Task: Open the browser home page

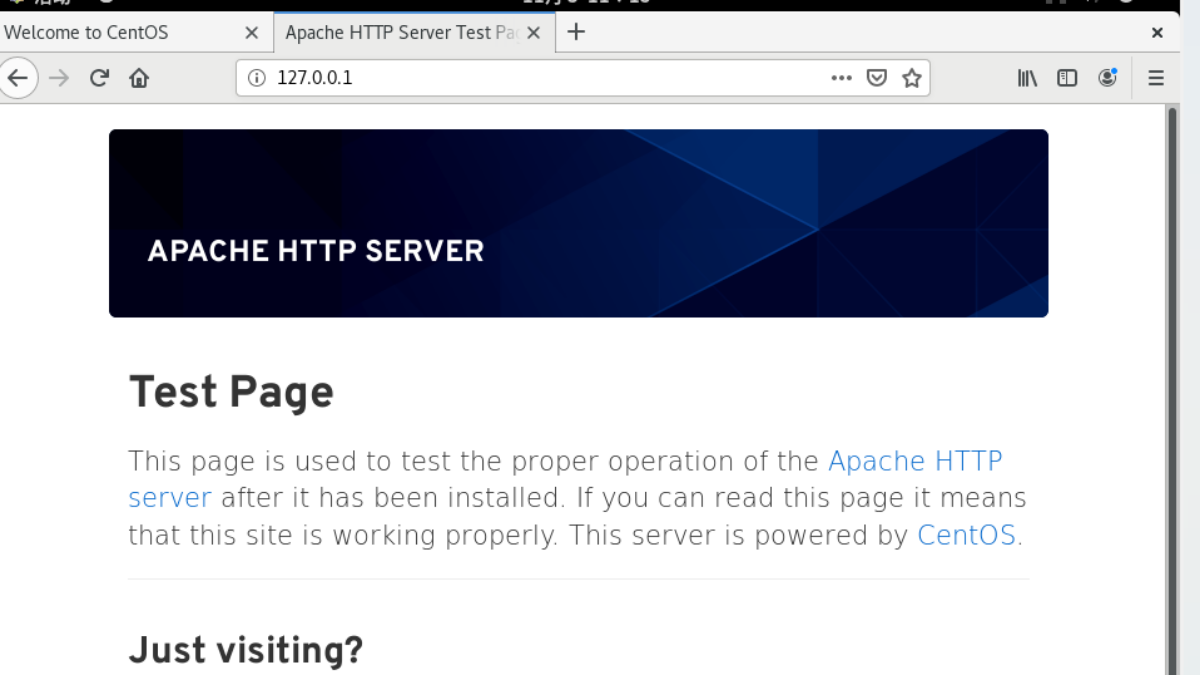Action: pos(139,78)
